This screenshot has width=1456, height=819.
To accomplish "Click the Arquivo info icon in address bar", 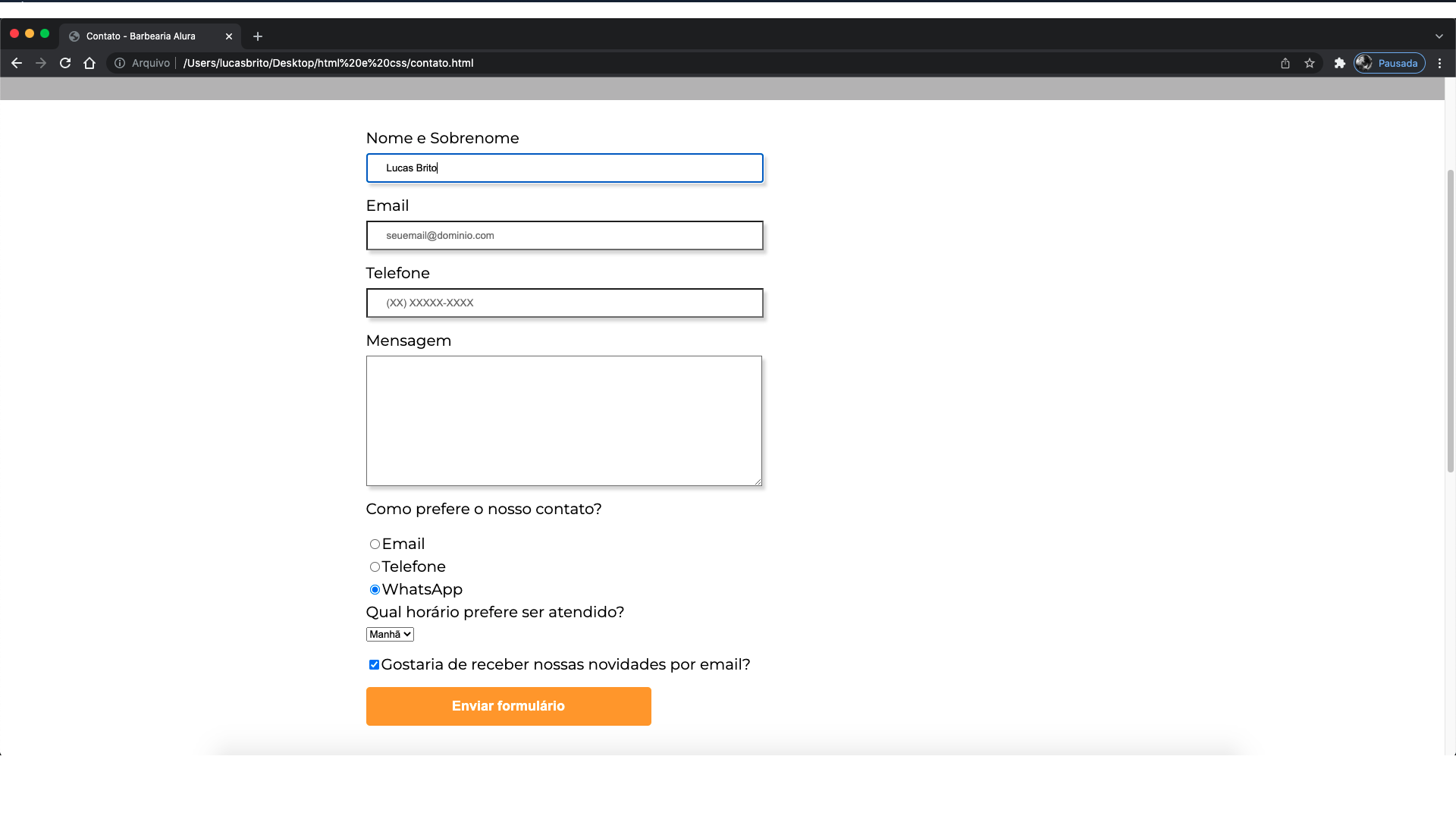I will pyautogui.click(x=121, y=63).
